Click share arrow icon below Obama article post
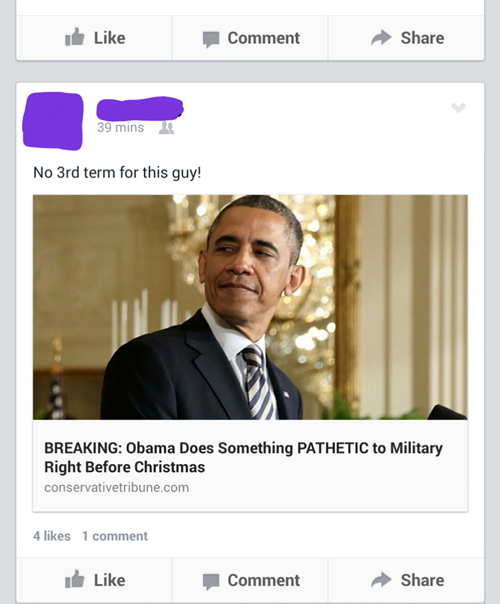 tap(381, 580)
